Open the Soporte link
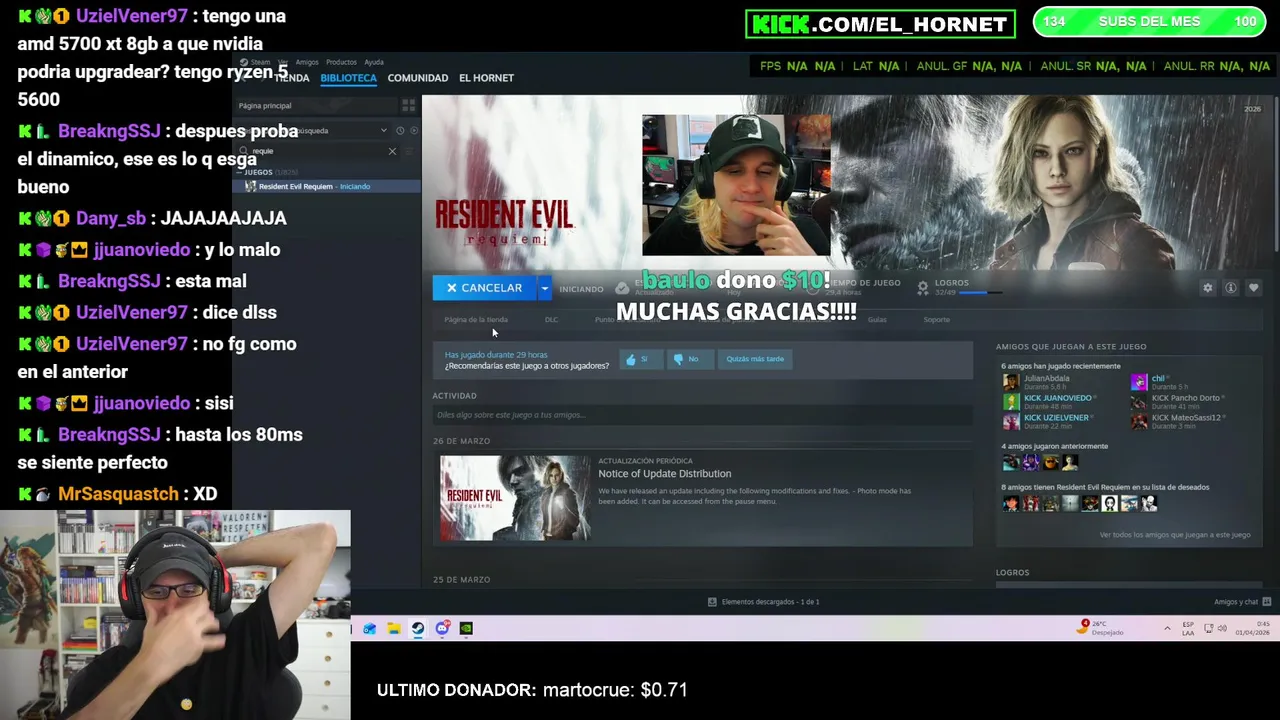1280x720 pixels. click(937, 320)
